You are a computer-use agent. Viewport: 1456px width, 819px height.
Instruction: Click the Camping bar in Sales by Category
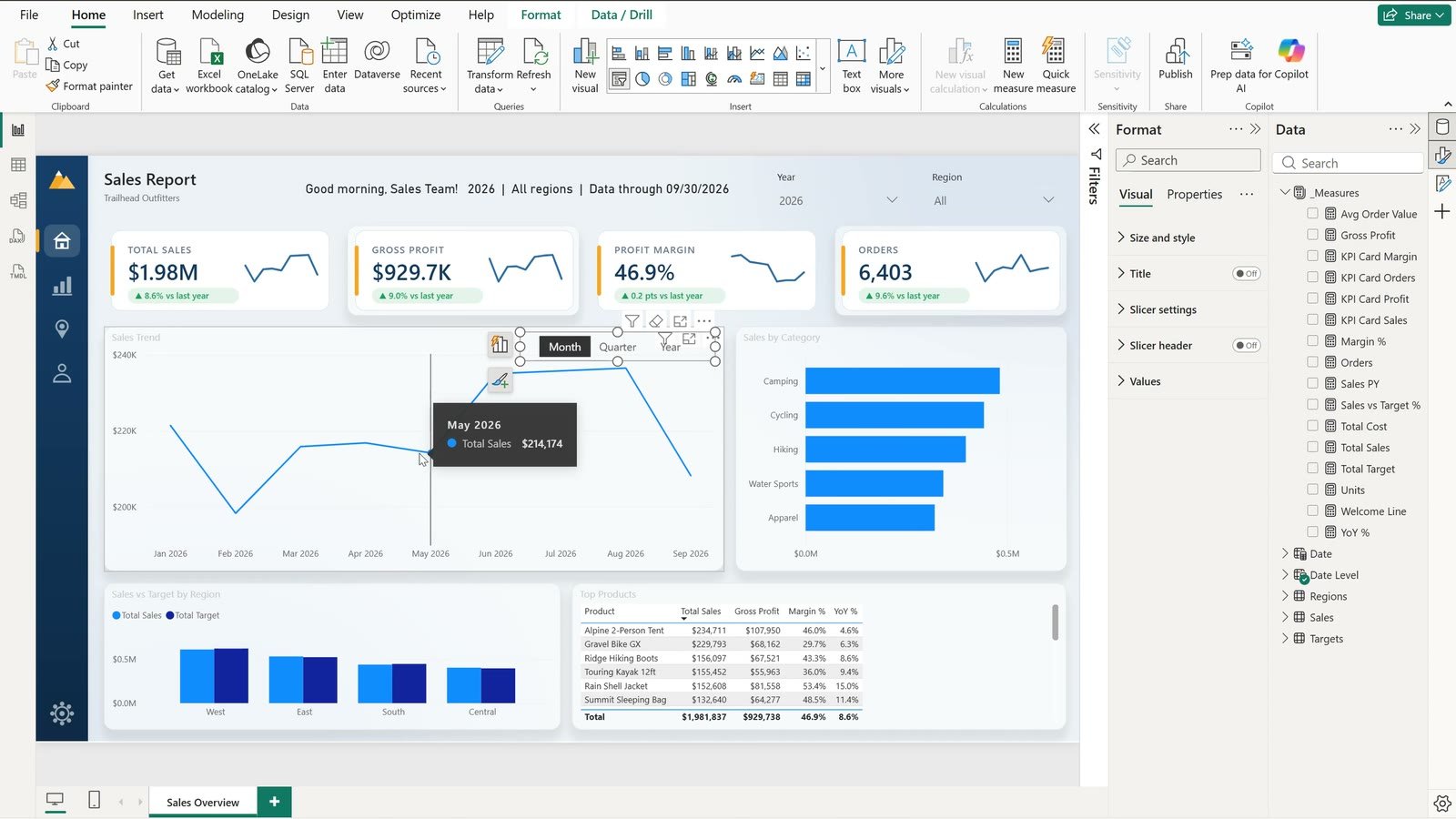coord(903,381)
